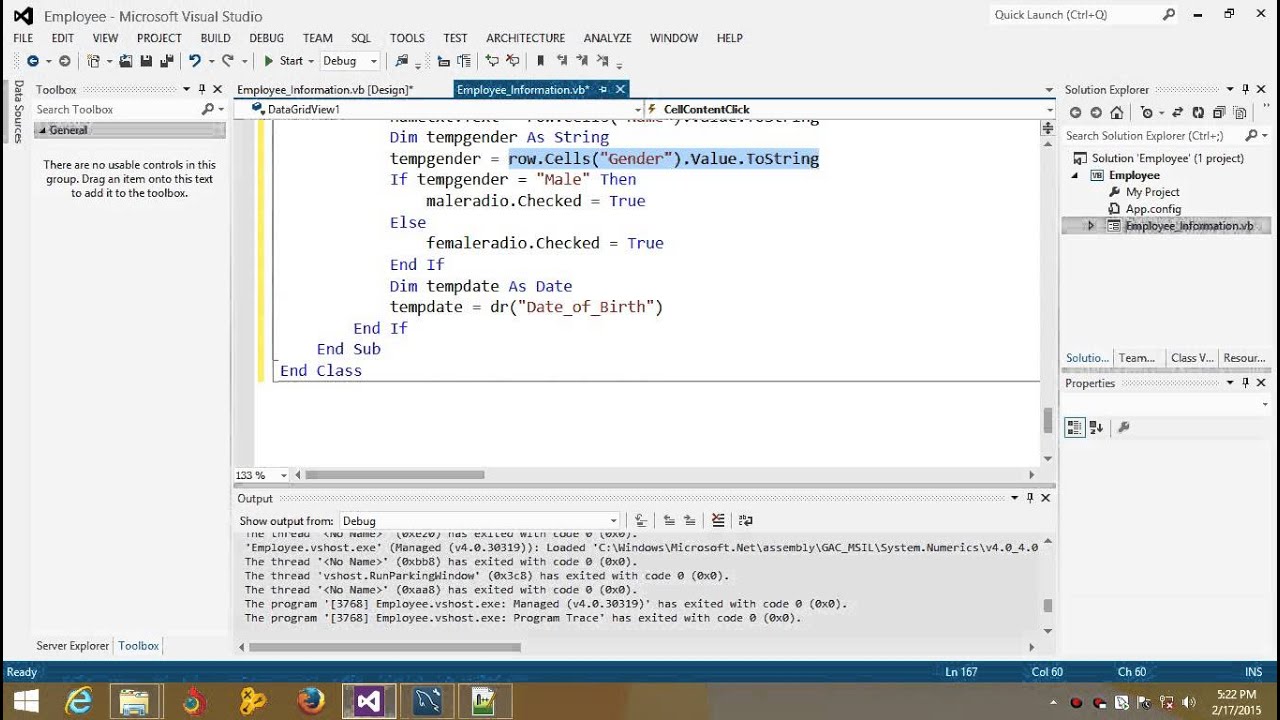The image size is (1280, 720).
Task: Save the current file with the disk icon
Action: [x=146, y=61]
